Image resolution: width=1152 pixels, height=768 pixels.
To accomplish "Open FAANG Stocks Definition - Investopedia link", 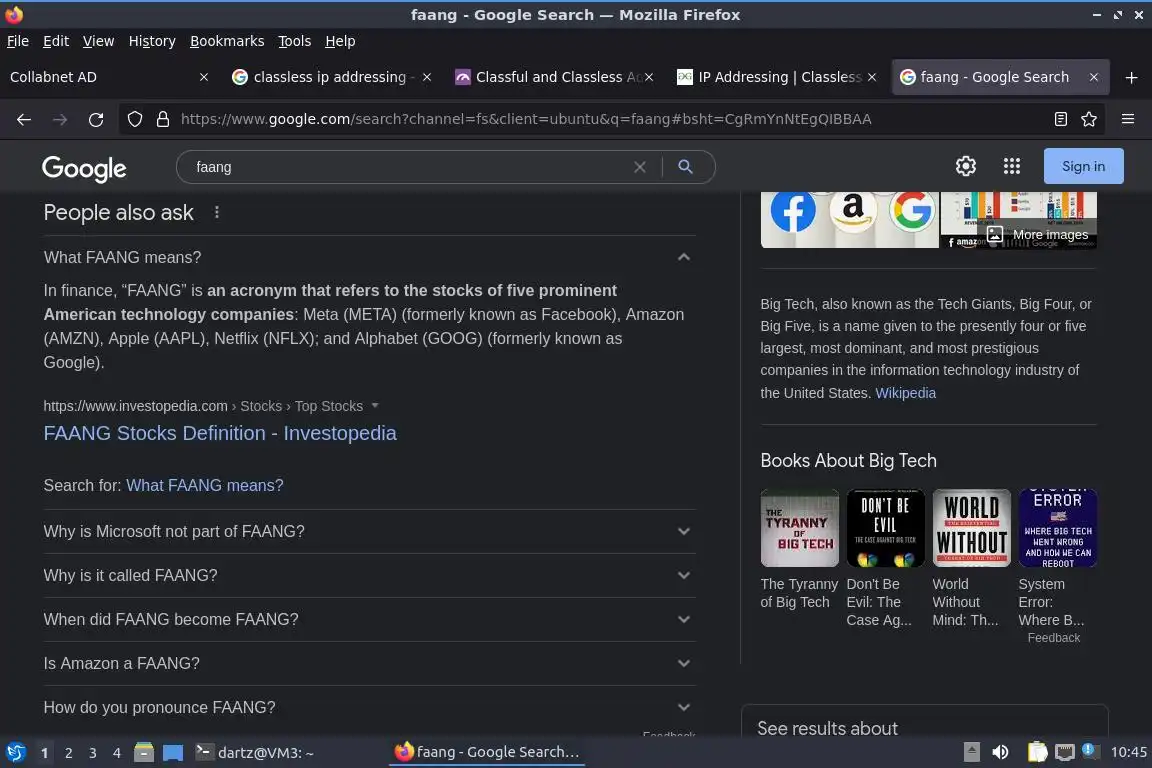I will coord(220,433).
